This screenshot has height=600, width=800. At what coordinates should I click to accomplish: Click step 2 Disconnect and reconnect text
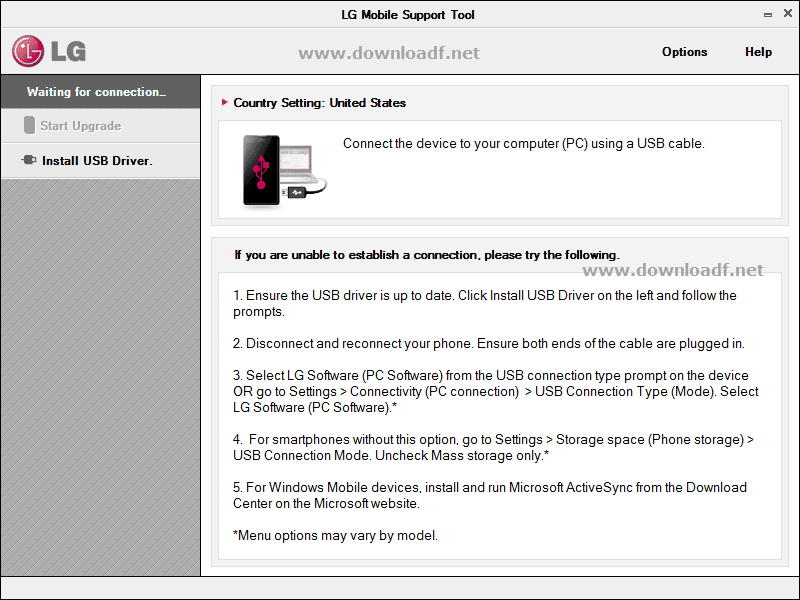point(488,344)
